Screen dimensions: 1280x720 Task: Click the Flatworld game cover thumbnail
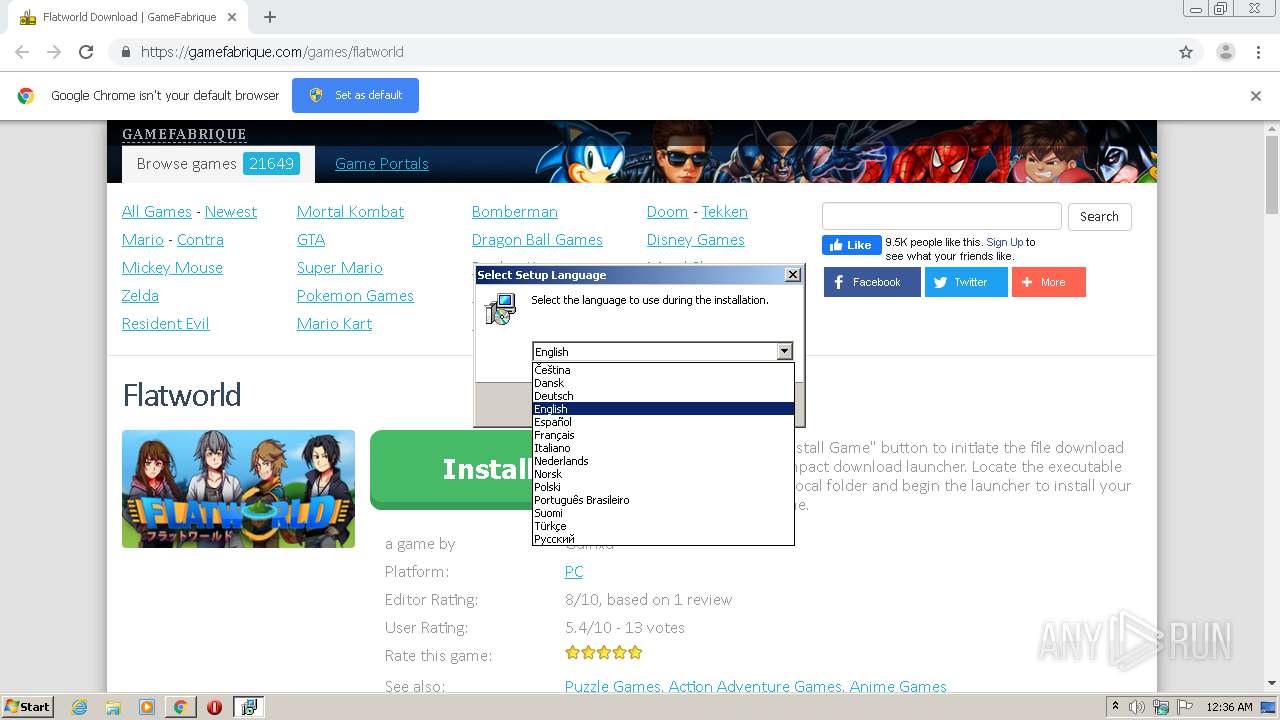coord(238,489)
